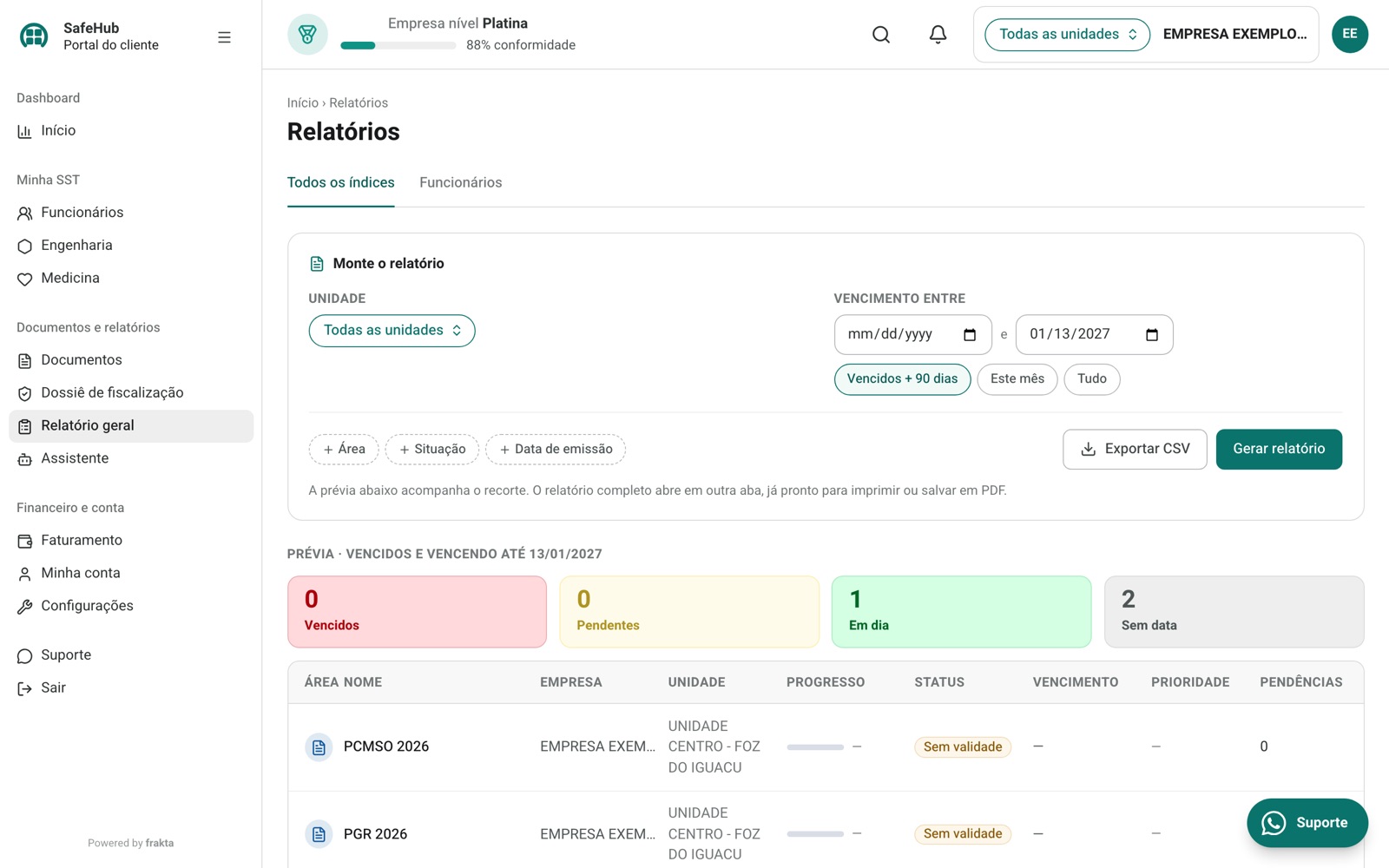Open Engenharia in the sidebar

[x=131, y=246]
